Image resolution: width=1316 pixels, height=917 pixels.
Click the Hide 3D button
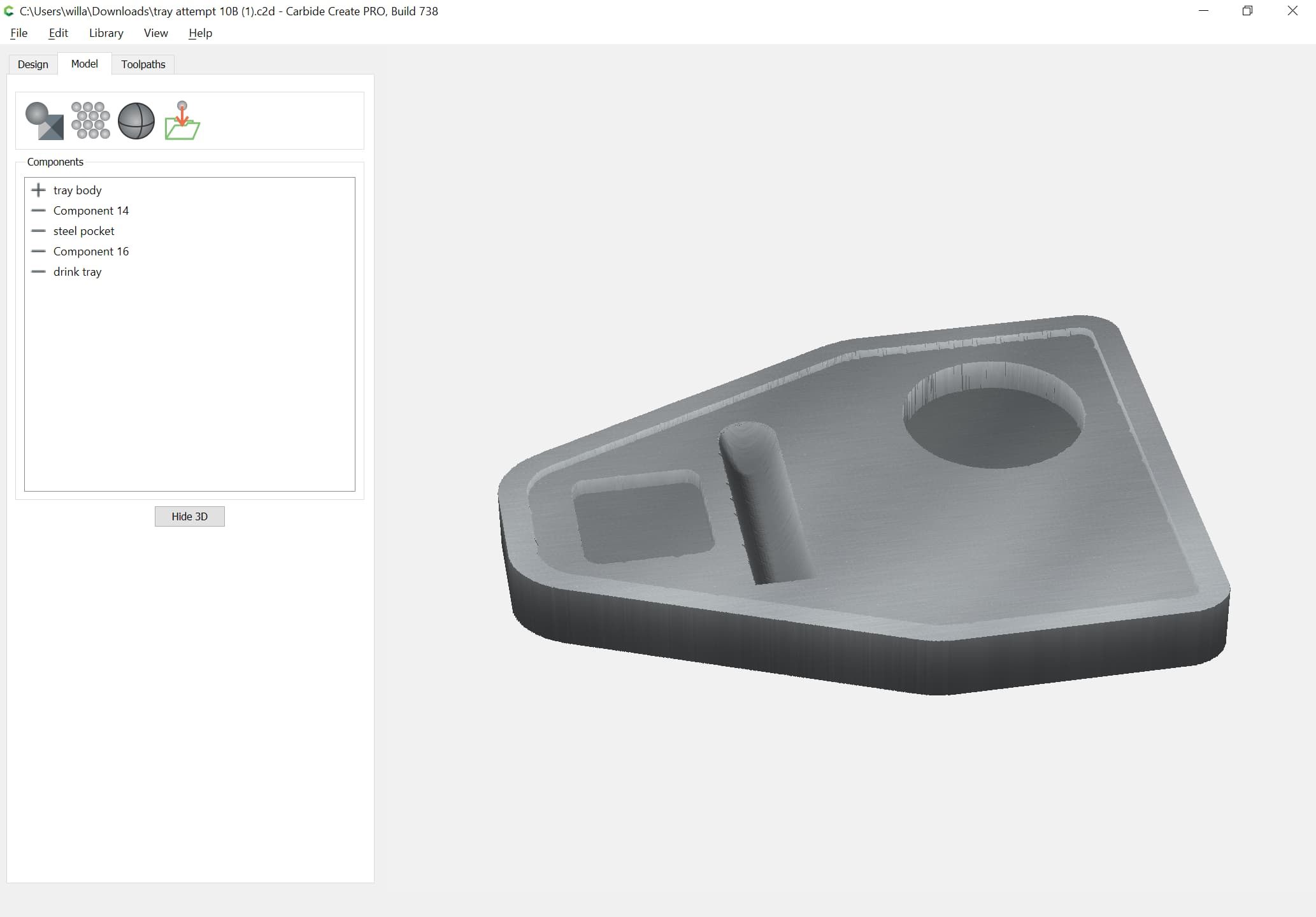[190, 516]
